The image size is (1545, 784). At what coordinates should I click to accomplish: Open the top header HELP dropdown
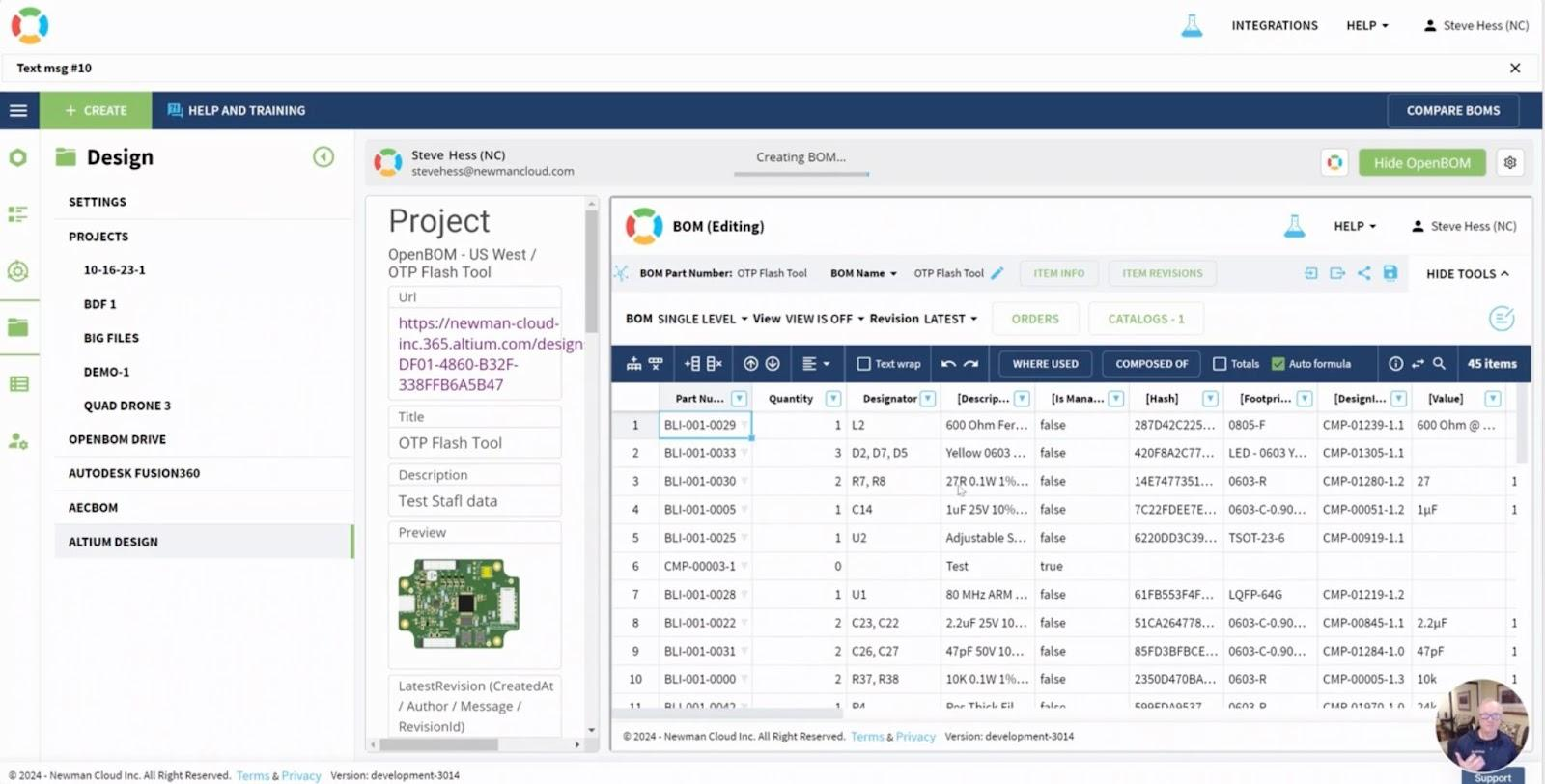tap(1367, 26)
